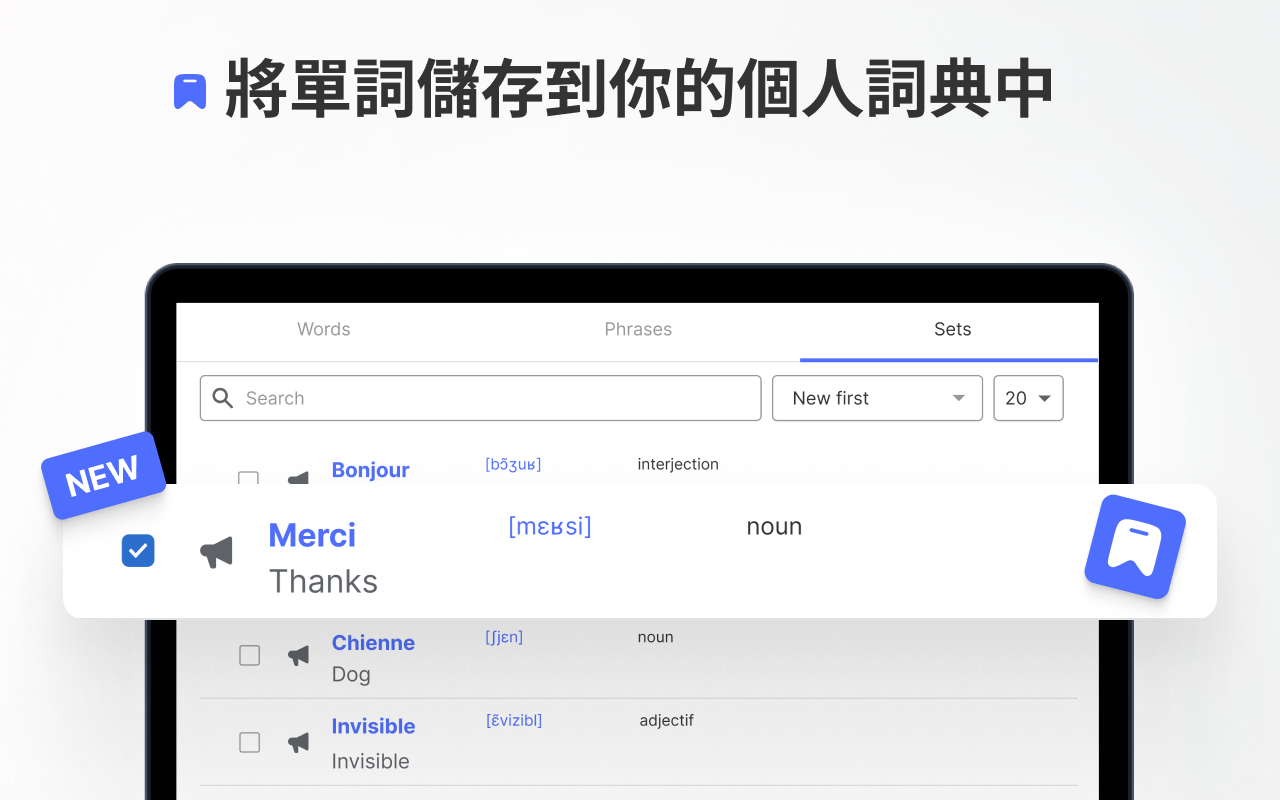Image resolution: width=1280 pixels, height=800 pixels.
Task: Click the bookmark icon in the page title
Action: (190, 89)
